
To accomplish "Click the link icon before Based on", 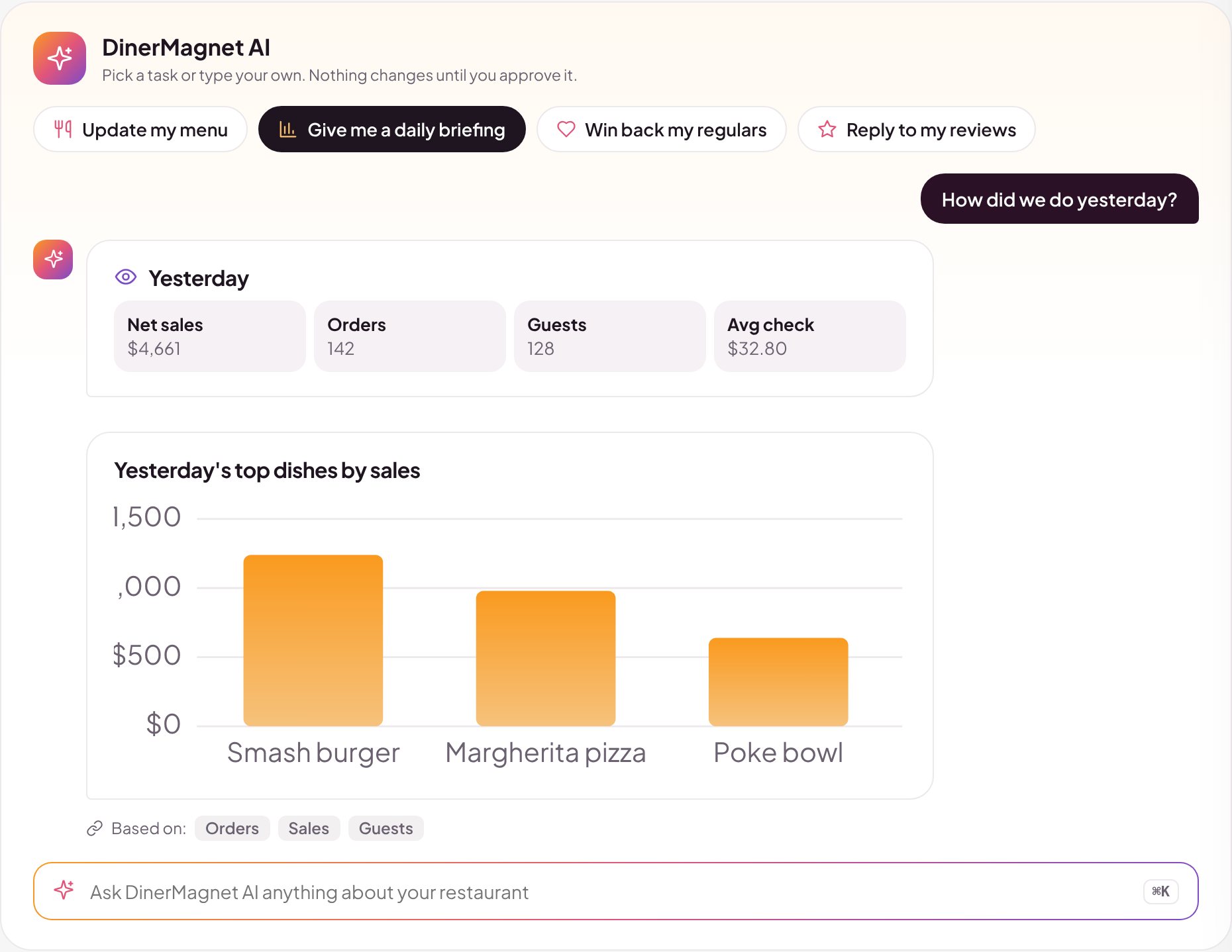I will coord(95,828).
